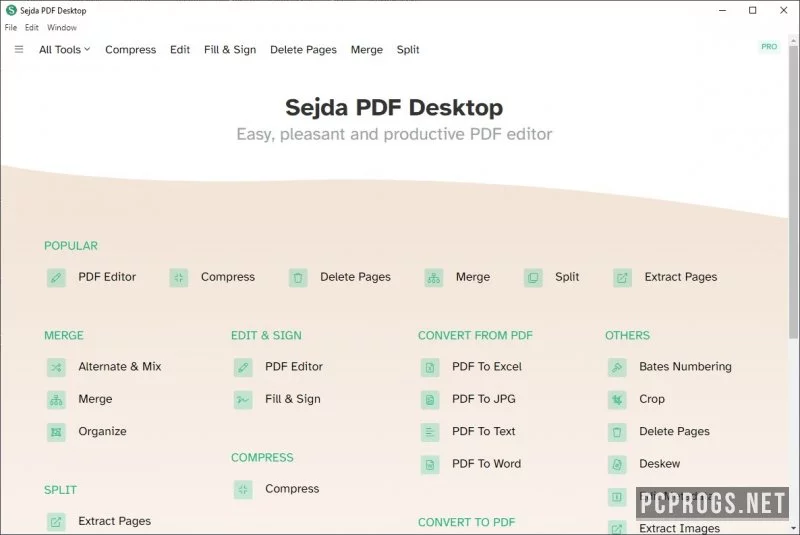Select Edit in the top toolbar

coord(180,49)
